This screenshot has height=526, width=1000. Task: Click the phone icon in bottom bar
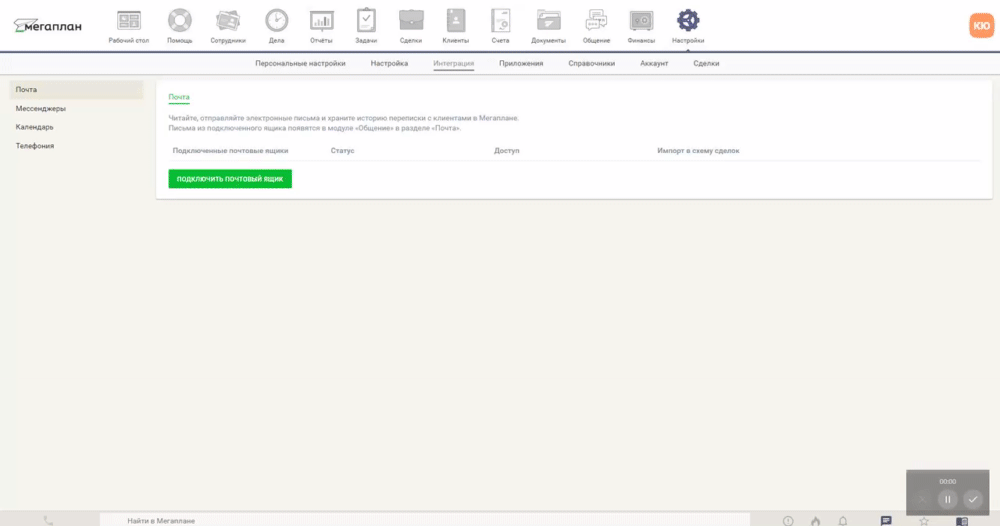(49, 520)
